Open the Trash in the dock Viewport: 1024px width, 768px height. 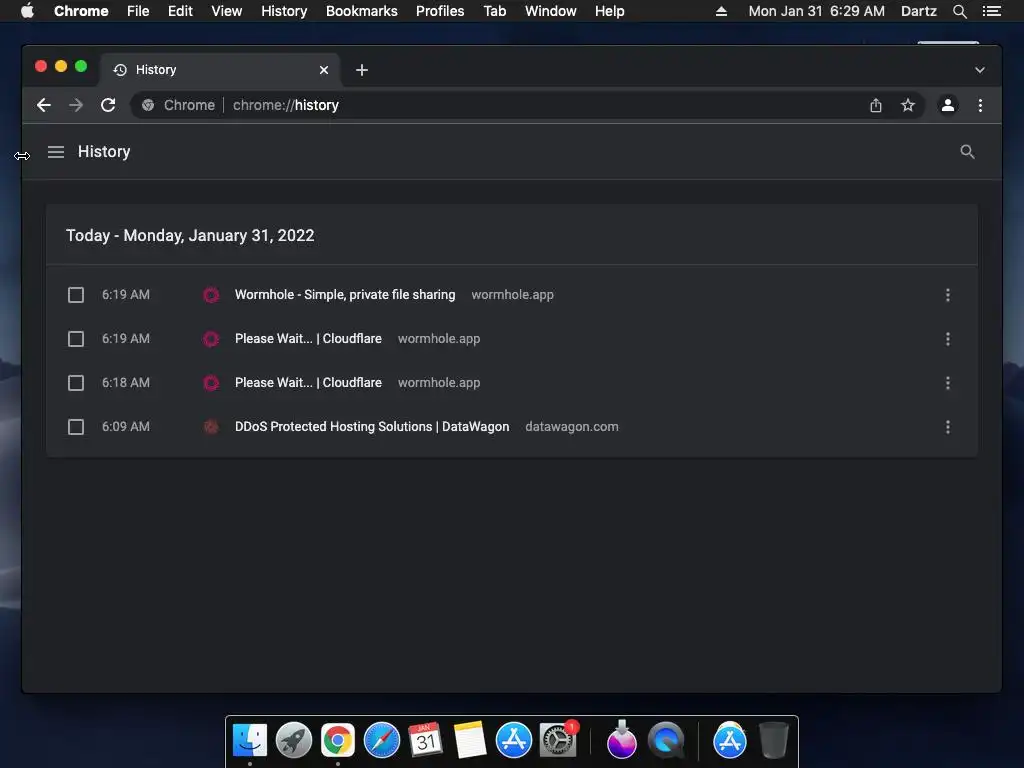pyautogui.click(x=774, y=740)
